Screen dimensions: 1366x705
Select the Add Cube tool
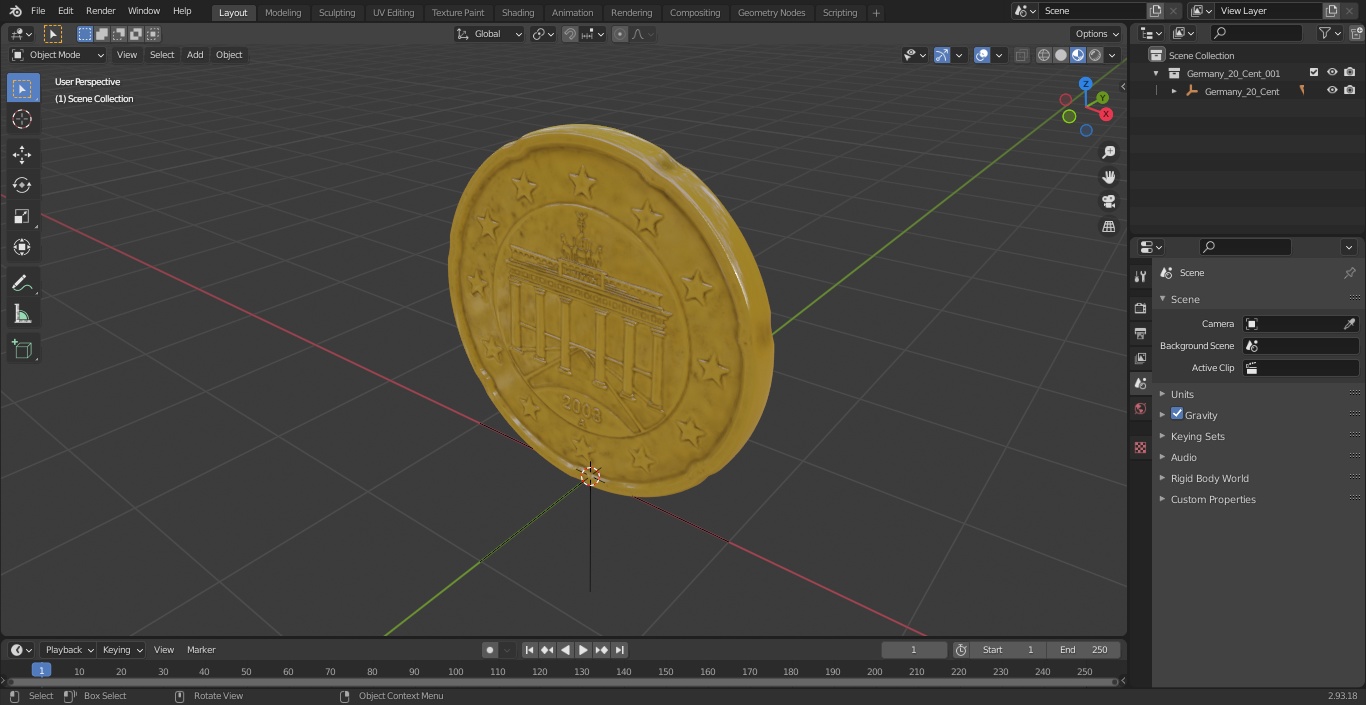(22, 350)
